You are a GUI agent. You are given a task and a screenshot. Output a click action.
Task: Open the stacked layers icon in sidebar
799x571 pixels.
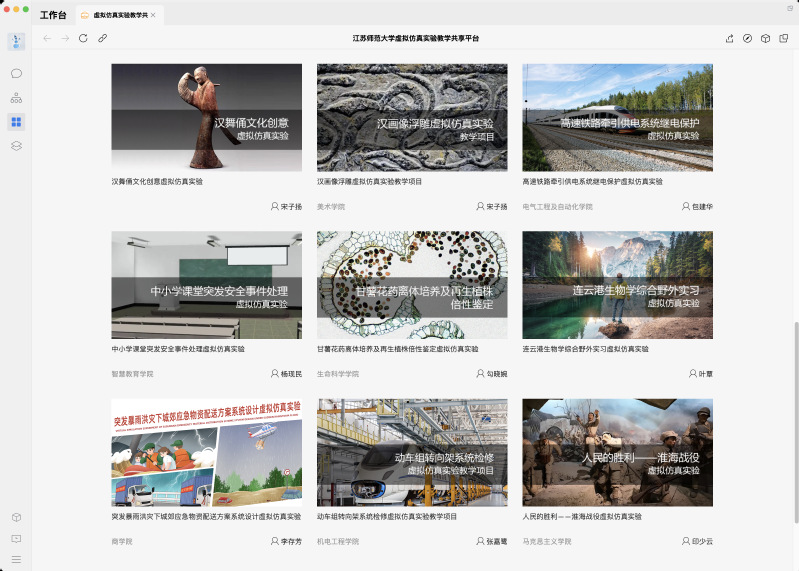(x=16, y=146)
